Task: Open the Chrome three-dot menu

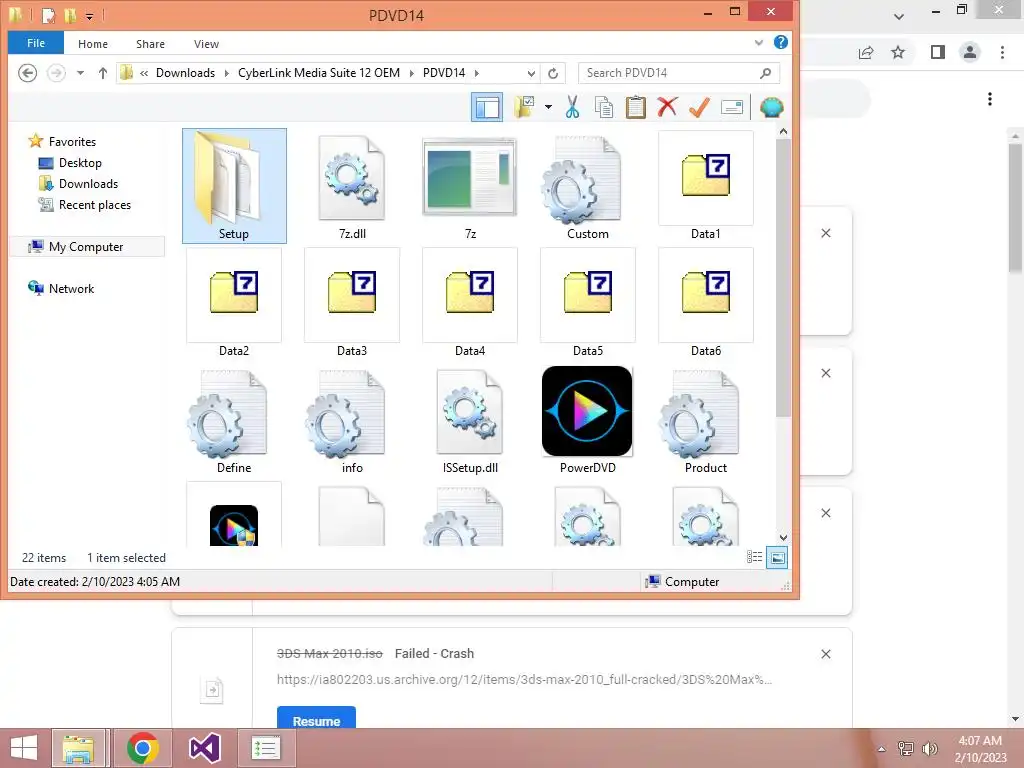Action: pyautogui.click(x=1002, y=52)
